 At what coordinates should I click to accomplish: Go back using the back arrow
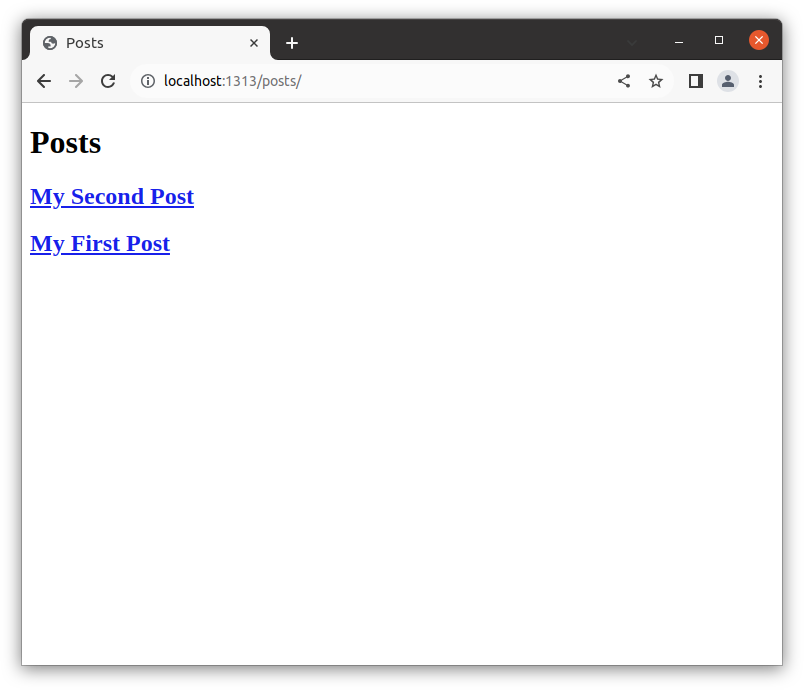pos(44,81)
